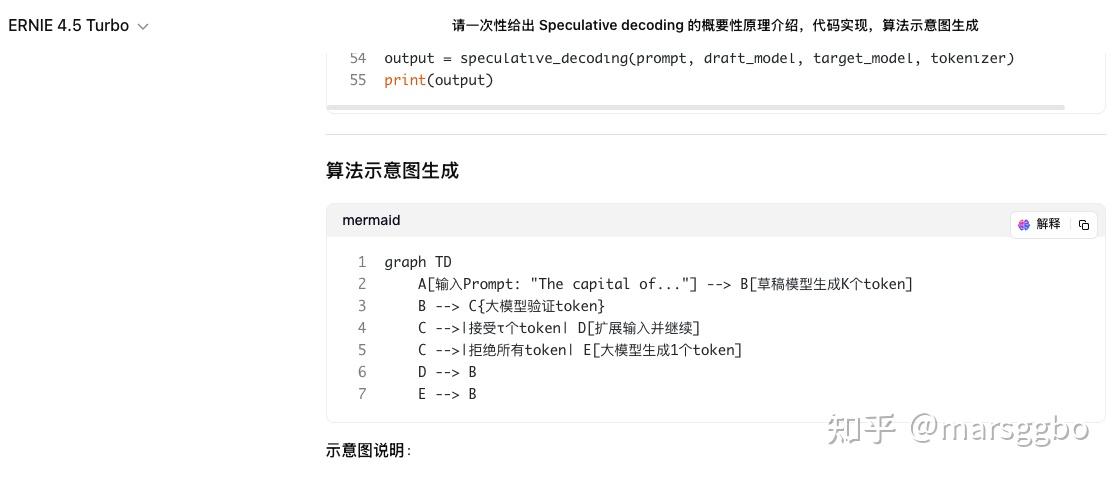Copy the mermaid code with the copy icon
Viewport: 1118px width, 479px height.
(x=1084, y=225)
